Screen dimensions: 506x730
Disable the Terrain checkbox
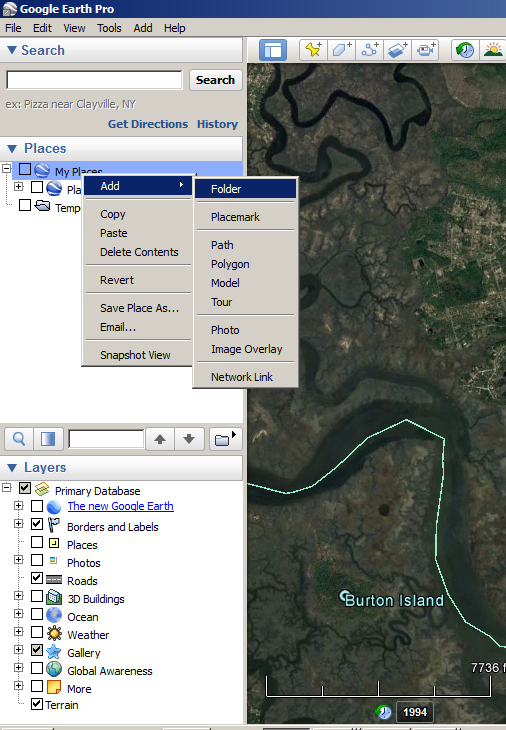click(x=37, y=704)
